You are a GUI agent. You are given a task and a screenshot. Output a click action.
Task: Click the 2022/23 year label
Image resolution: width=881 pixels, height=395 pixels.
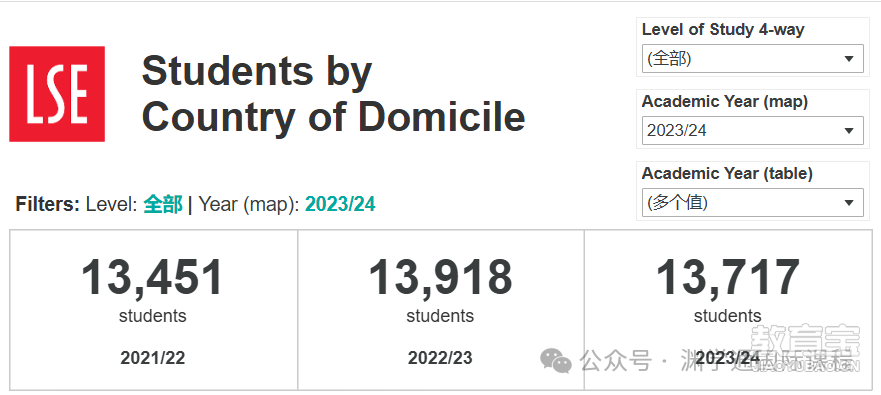coord(440,358)
